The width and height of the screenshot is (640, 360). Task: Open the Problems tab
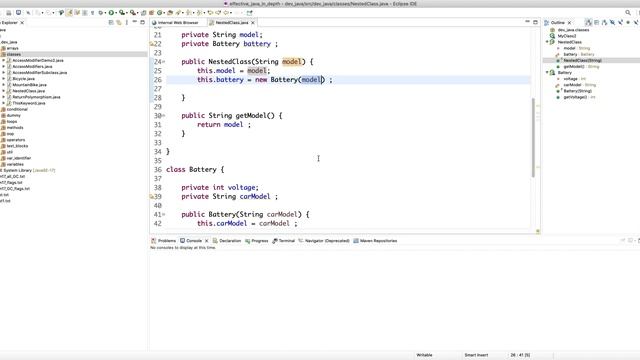point(164,241)
